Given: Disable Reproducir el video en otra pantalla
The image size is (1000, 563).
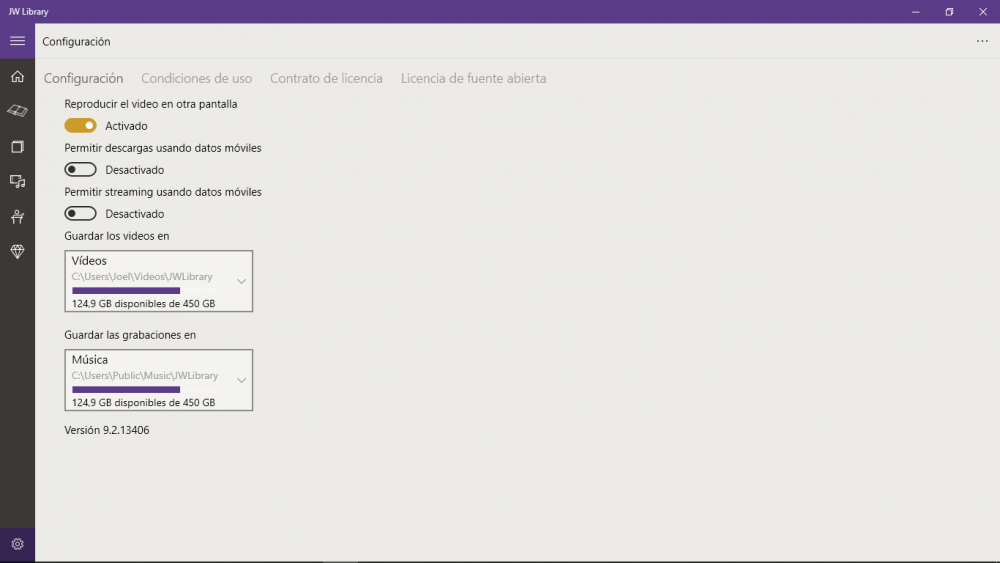Looking at the screenshot, I should (80, 126).
